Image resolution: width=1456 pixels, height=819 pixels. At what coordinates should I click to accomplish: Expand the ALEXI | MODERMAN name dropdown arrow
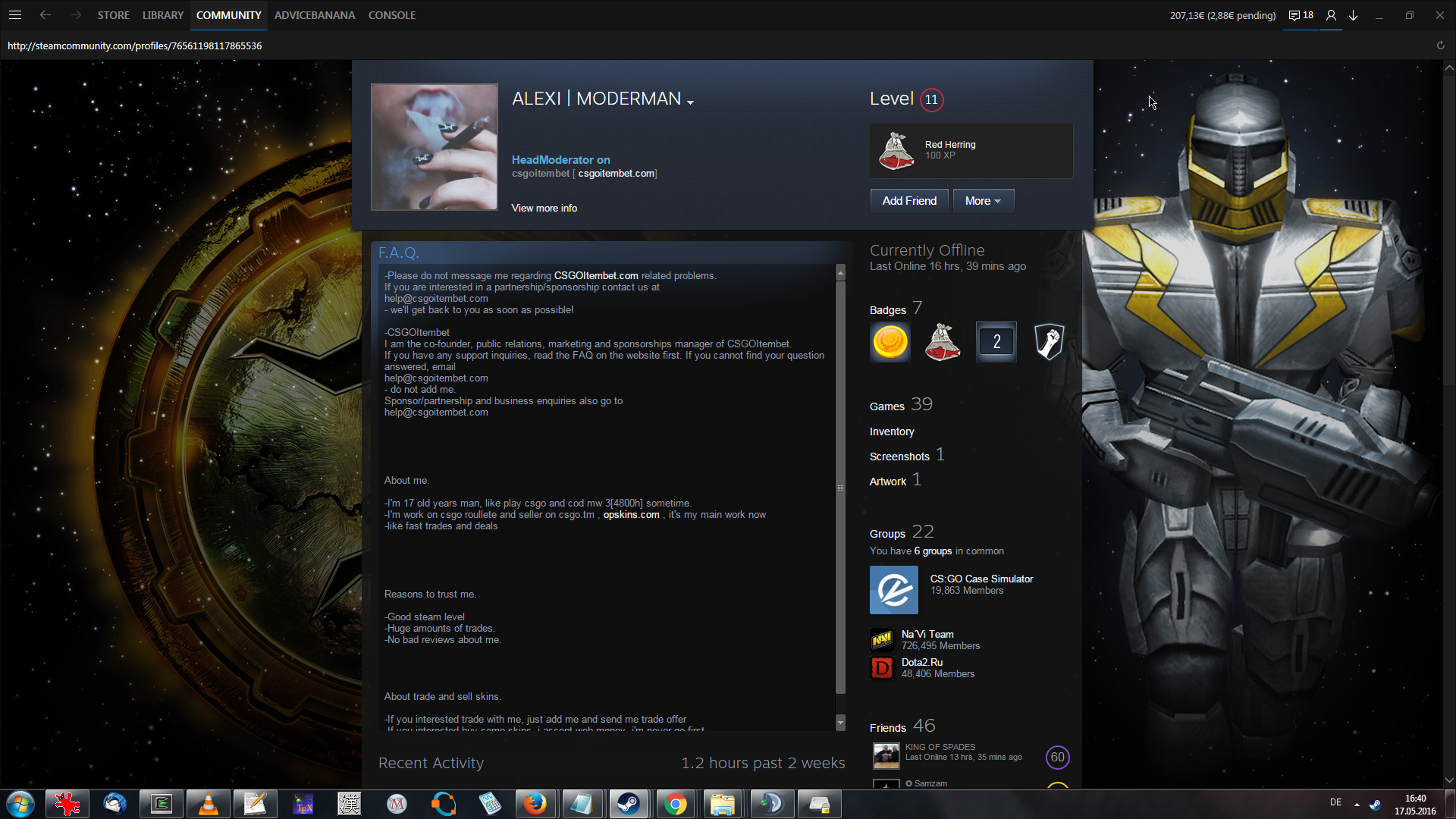(690, 102)
